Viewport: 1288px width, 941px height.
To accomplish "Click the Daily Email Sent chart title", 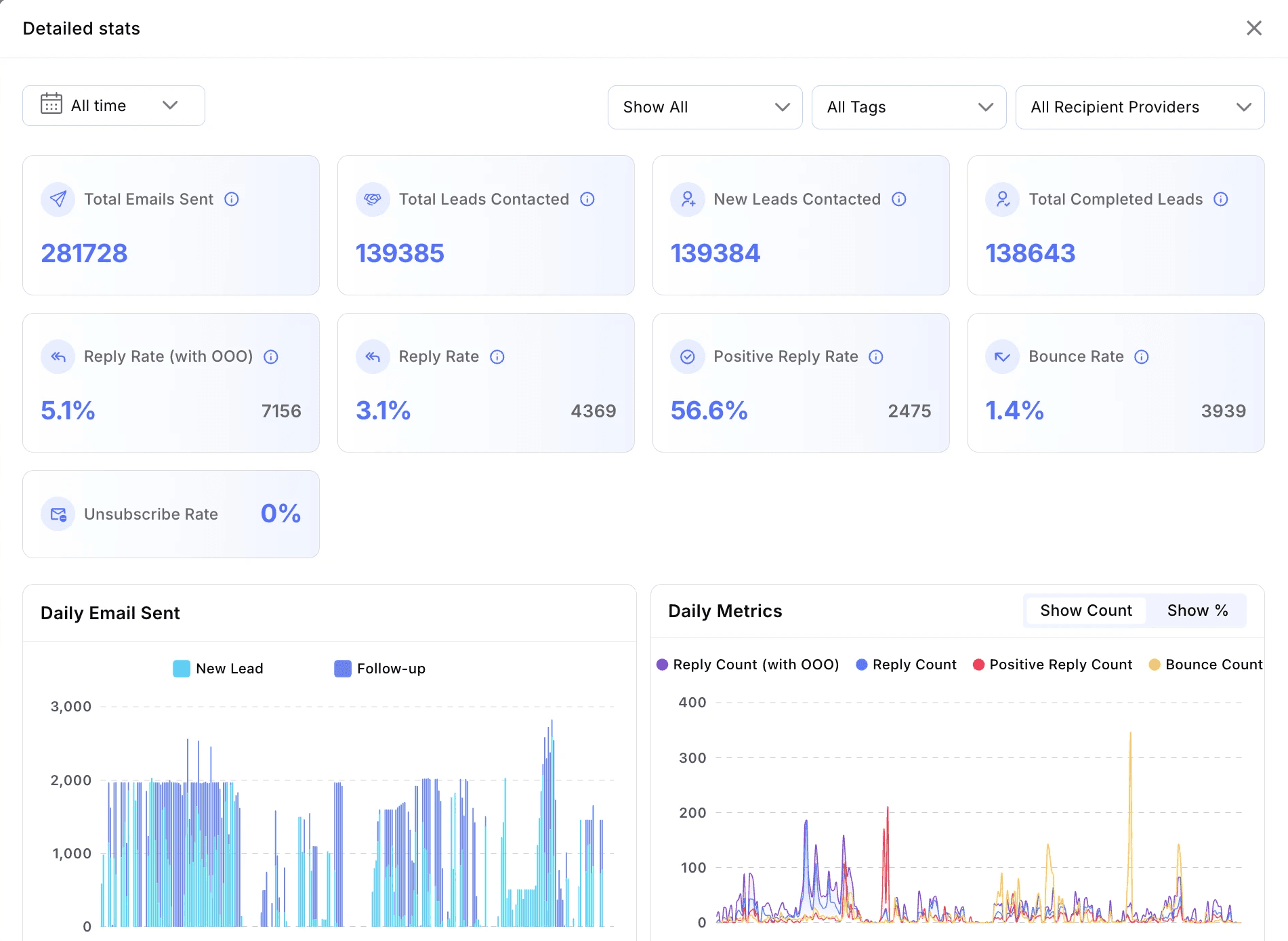I will click(x=110, y=613).
